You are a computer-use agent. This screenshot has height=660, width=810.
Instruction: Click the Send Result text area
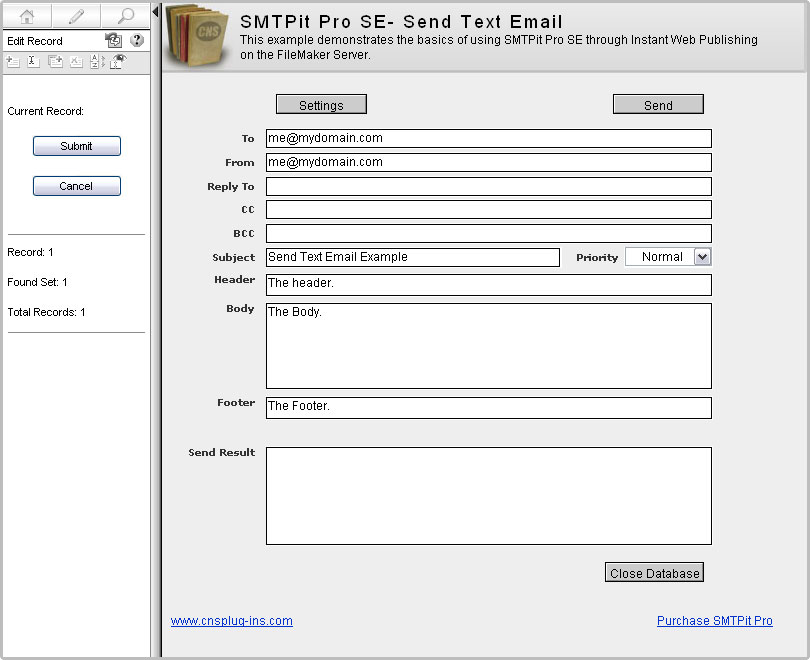(489, 496)
